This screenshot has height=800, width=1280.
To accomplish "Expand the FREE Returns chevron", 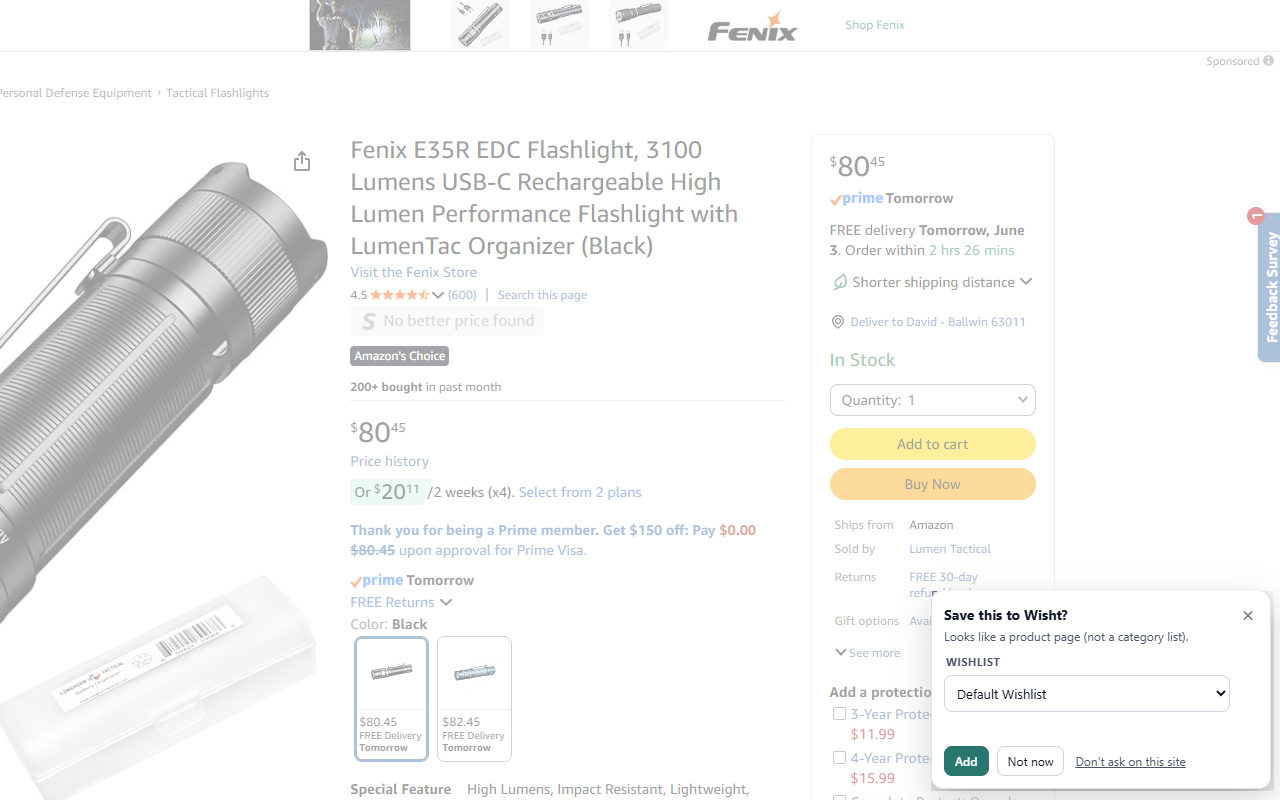I will click(x=446, y=602).
